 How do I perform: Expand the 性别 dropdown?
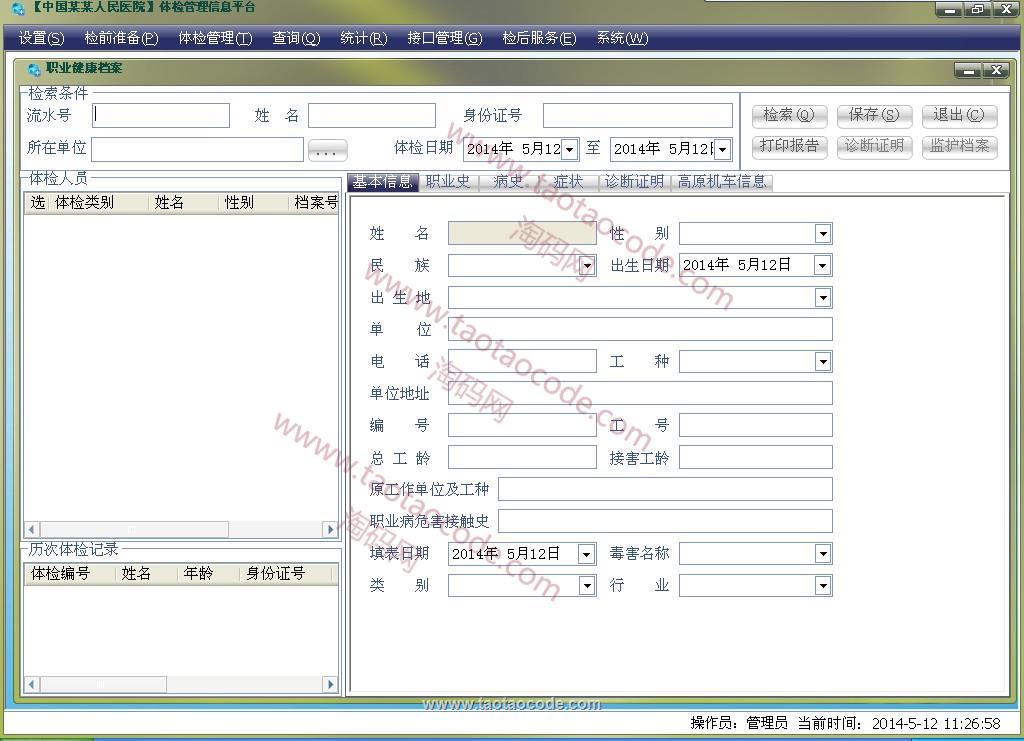[822, 233]
